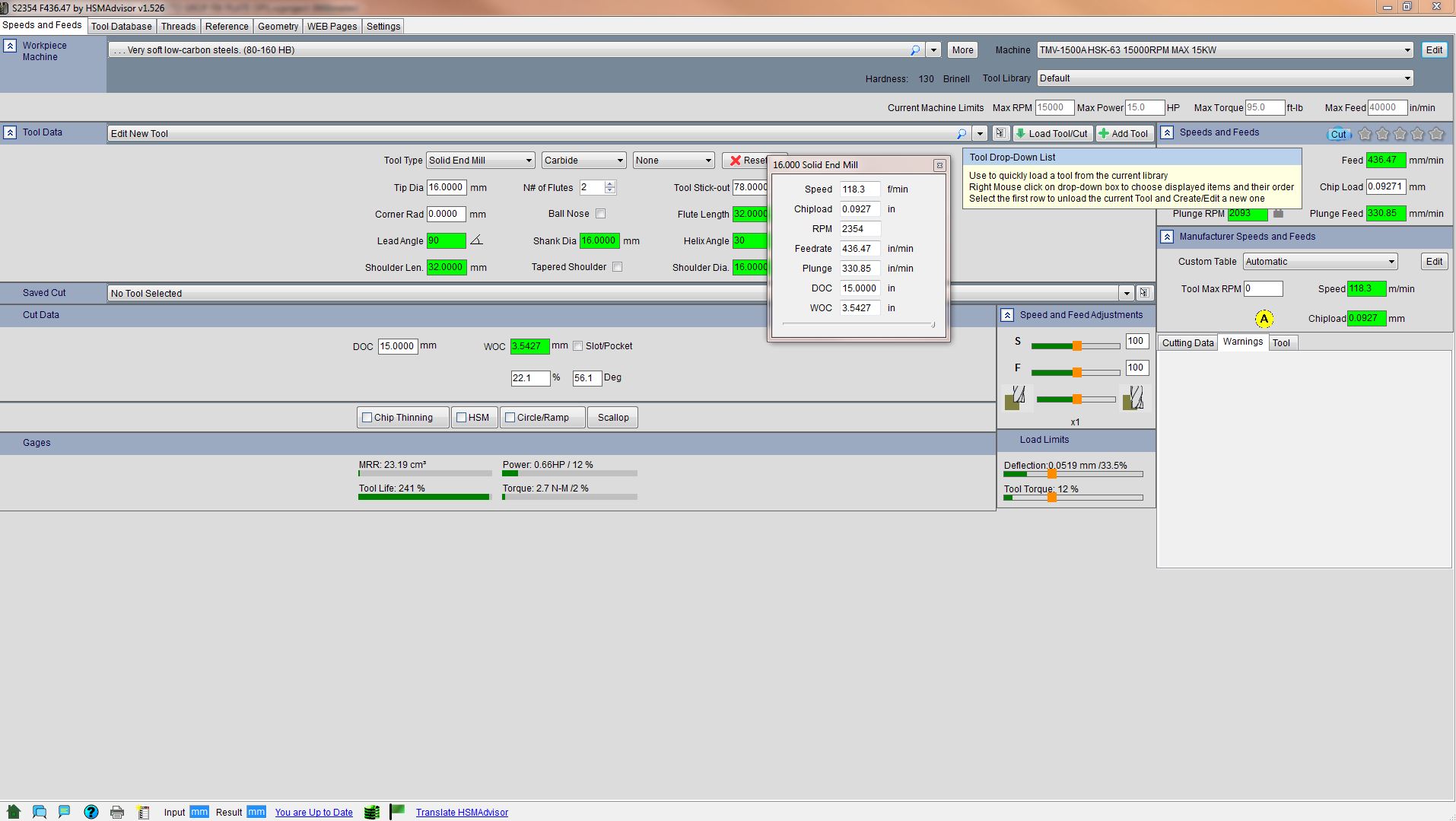Open the Cutting Data tab
The height and width of the screenshot is (821, 1456).
tap(1187, 343)
